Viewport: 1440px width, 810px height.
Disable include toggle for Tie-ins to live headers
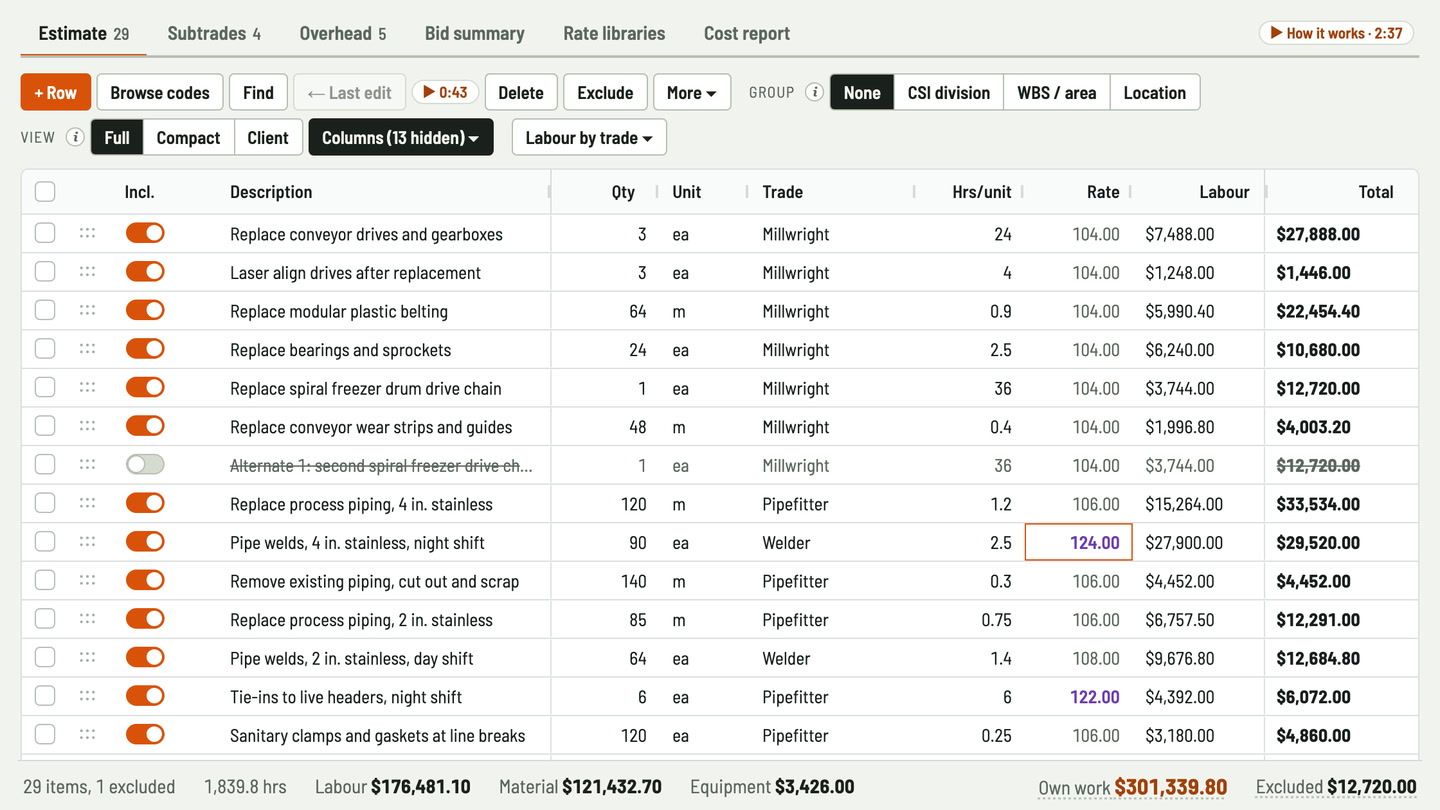(145, 696)
